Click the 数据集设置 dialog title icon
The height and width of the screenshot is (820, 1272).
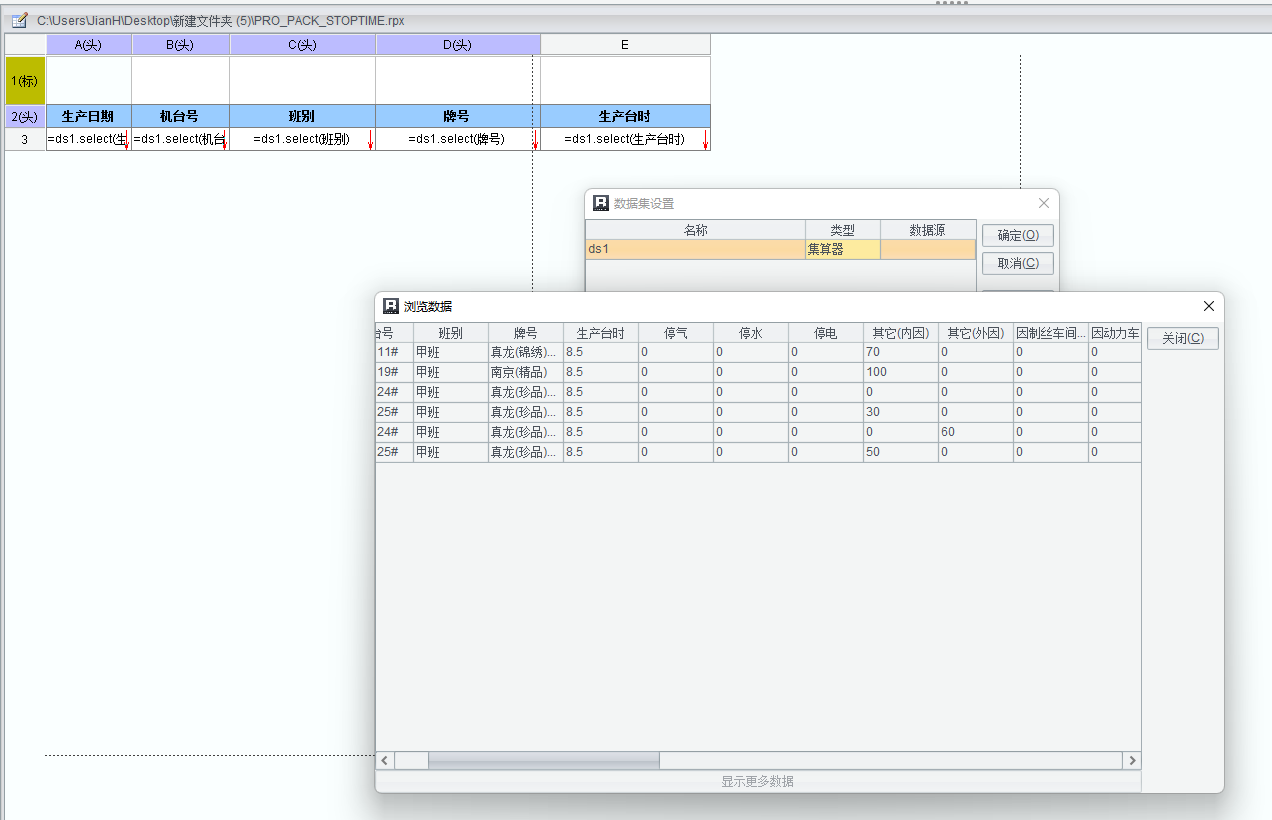(600, 203)
